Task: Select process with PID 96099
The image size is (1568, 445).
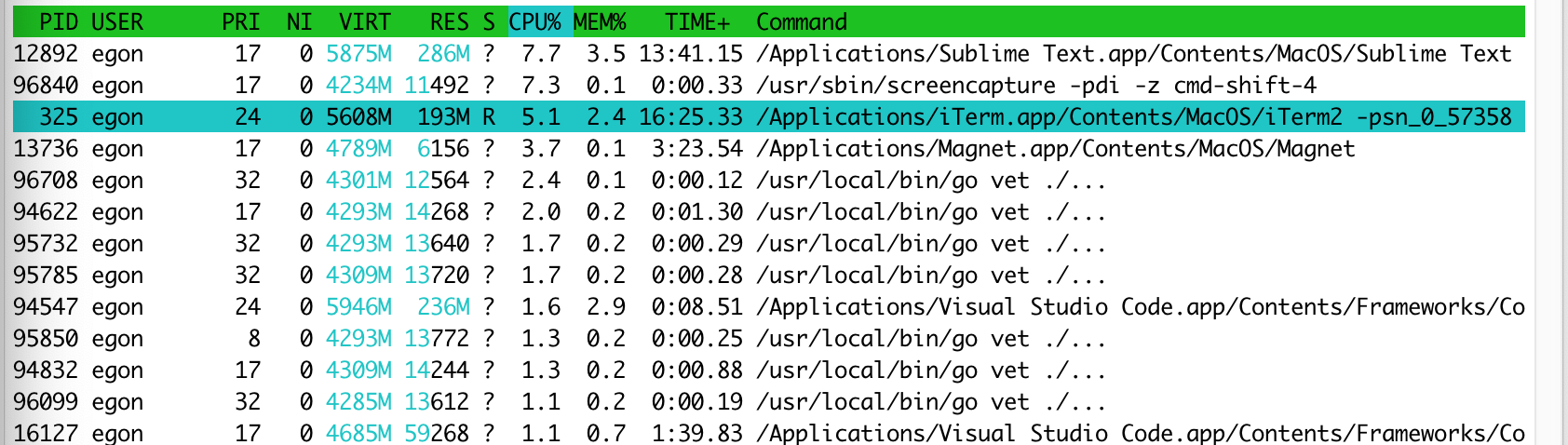Action: point(46,402)
